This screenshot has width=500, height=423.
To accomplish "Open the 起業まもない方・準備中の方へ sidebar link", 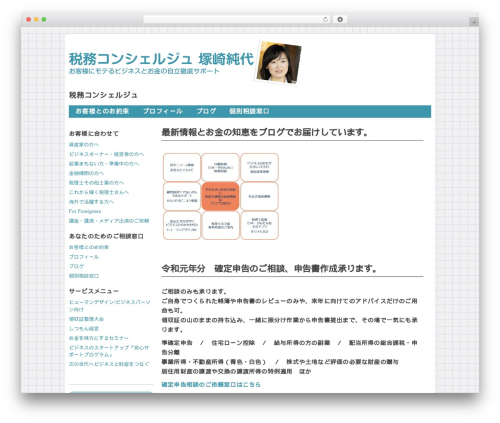I will coord(104,164).
